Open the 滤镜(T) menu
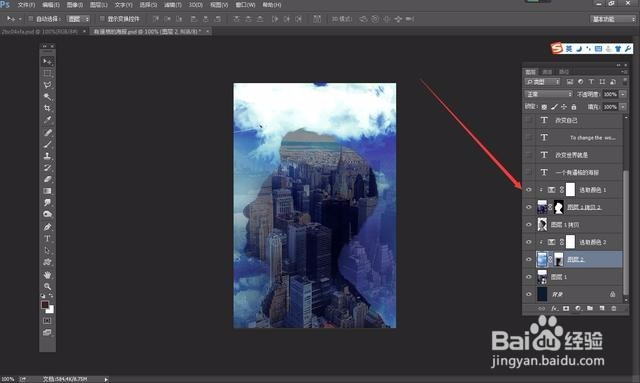This screenshot has width=640, height=383. click(173, 5)
